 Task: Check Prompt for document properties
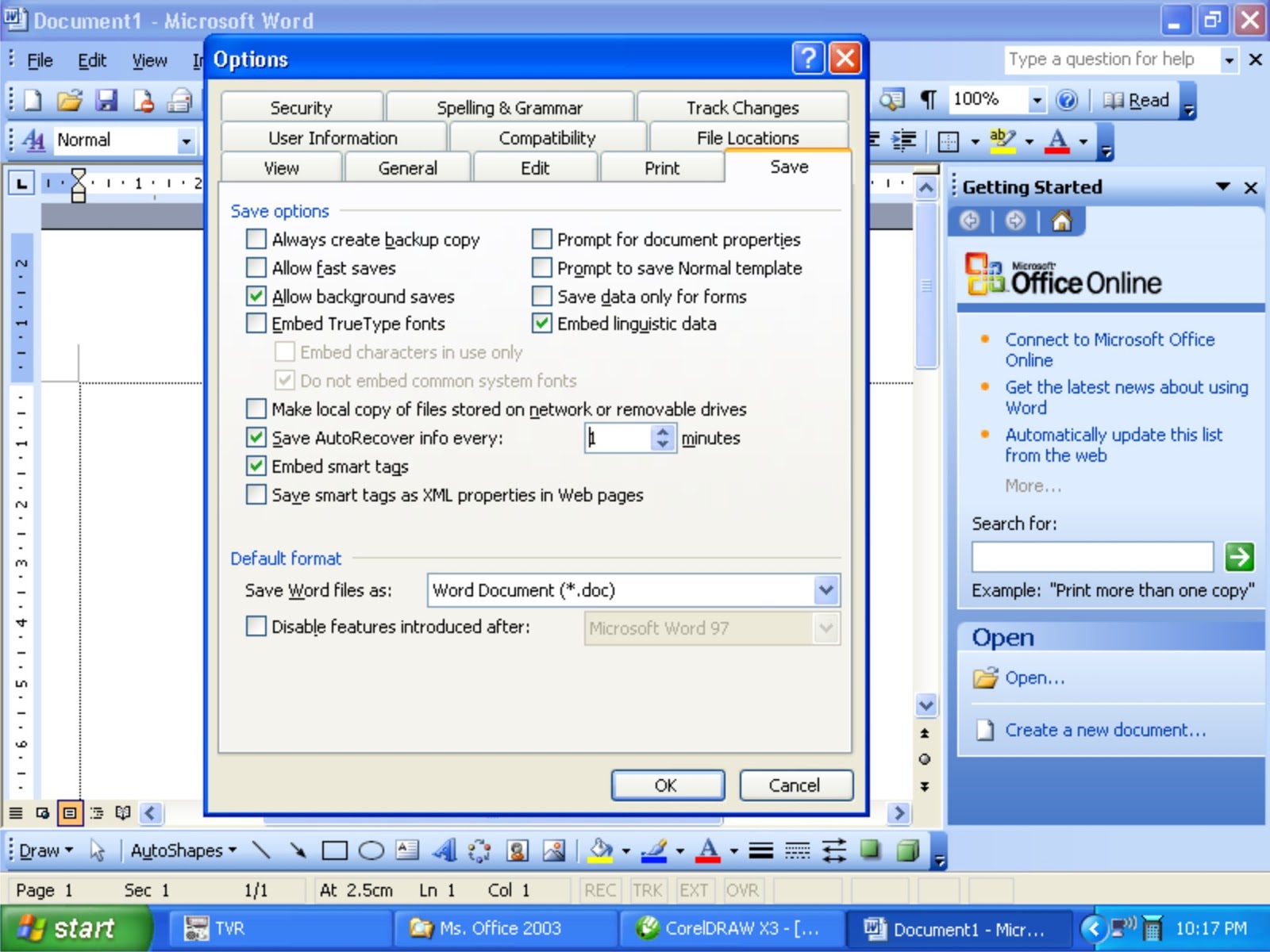coord(542,239)
